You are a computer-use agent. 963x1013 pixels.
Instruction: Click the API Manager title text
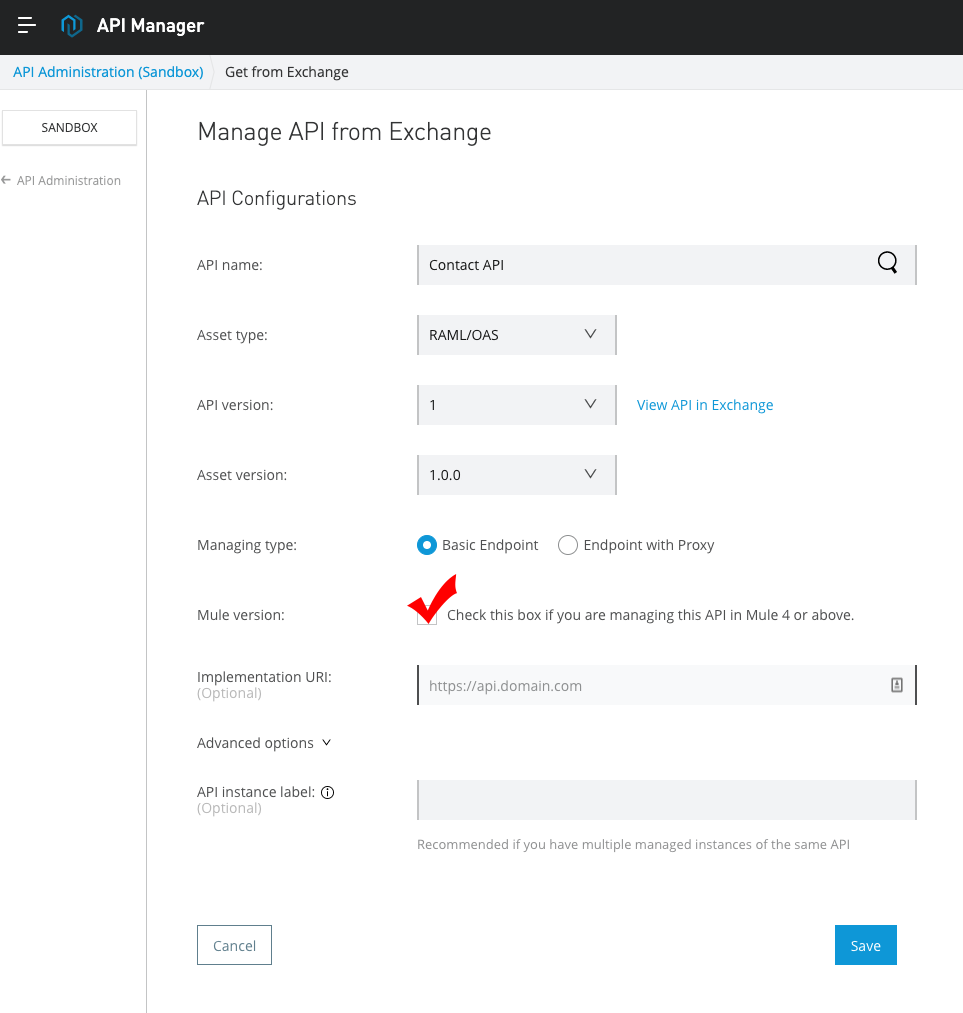point(150,26)
